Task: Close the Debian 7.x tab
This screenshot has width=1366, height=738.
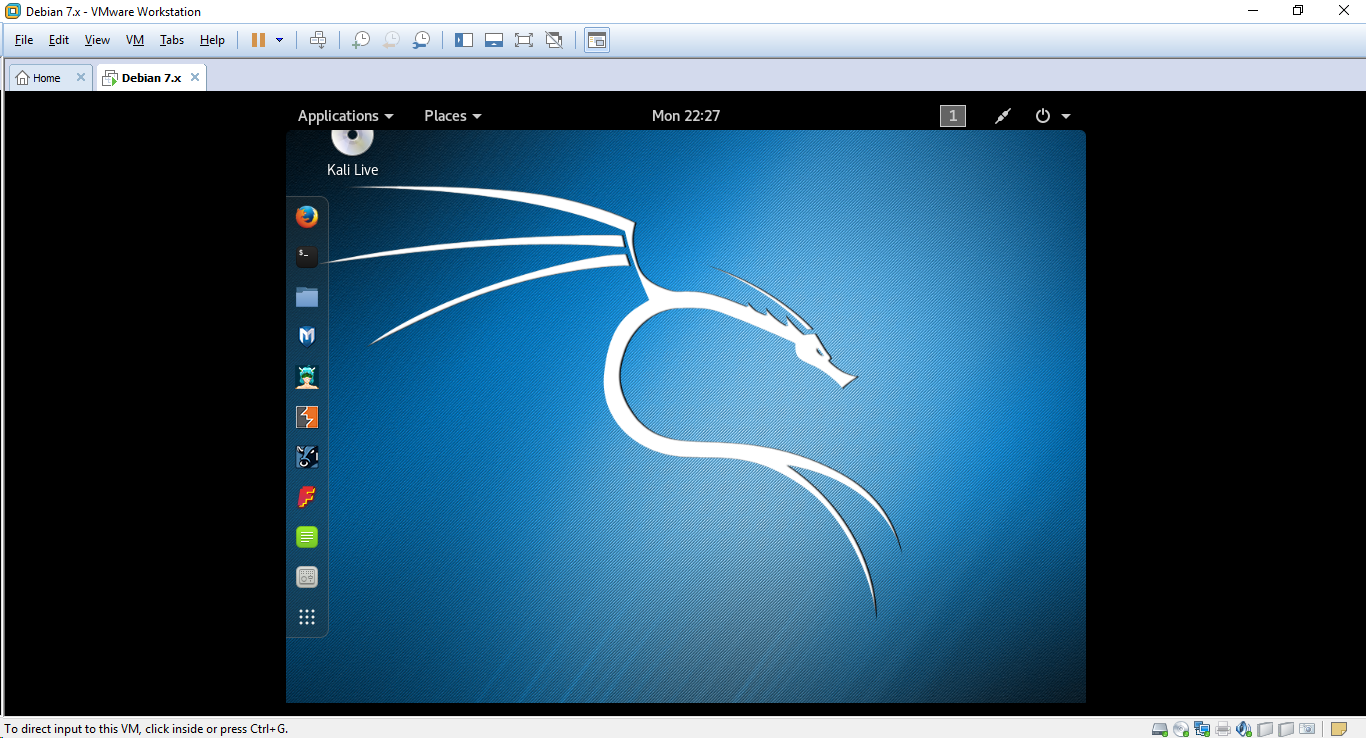Action: pyautogui.click(x=195, y=77)
